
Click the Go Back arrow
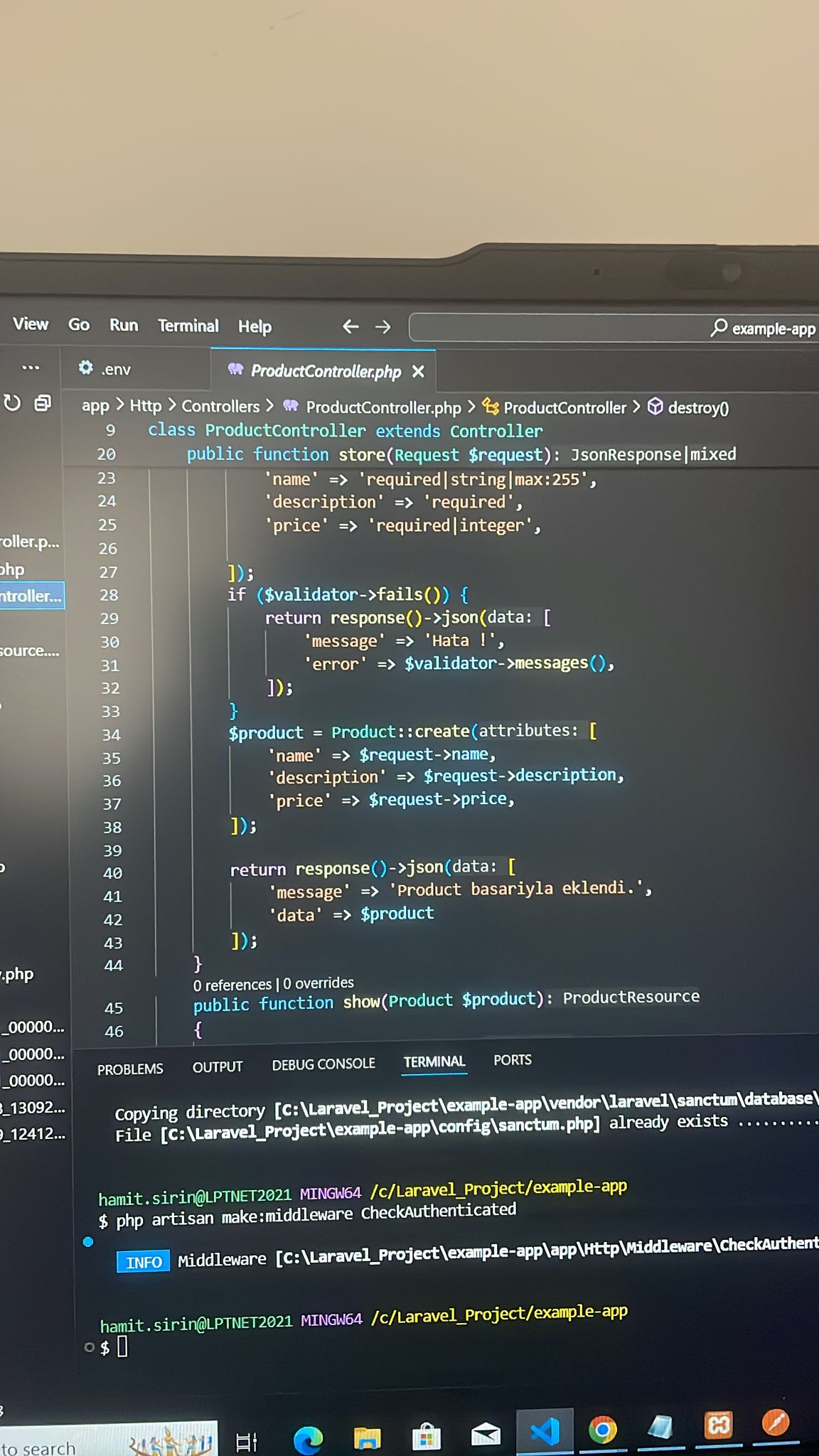coord(350,326)
